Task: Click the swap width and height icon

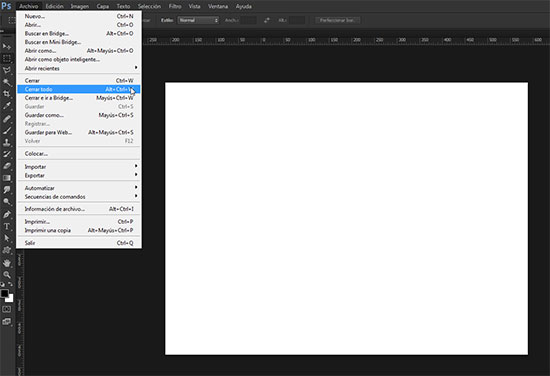Action: 267,20
